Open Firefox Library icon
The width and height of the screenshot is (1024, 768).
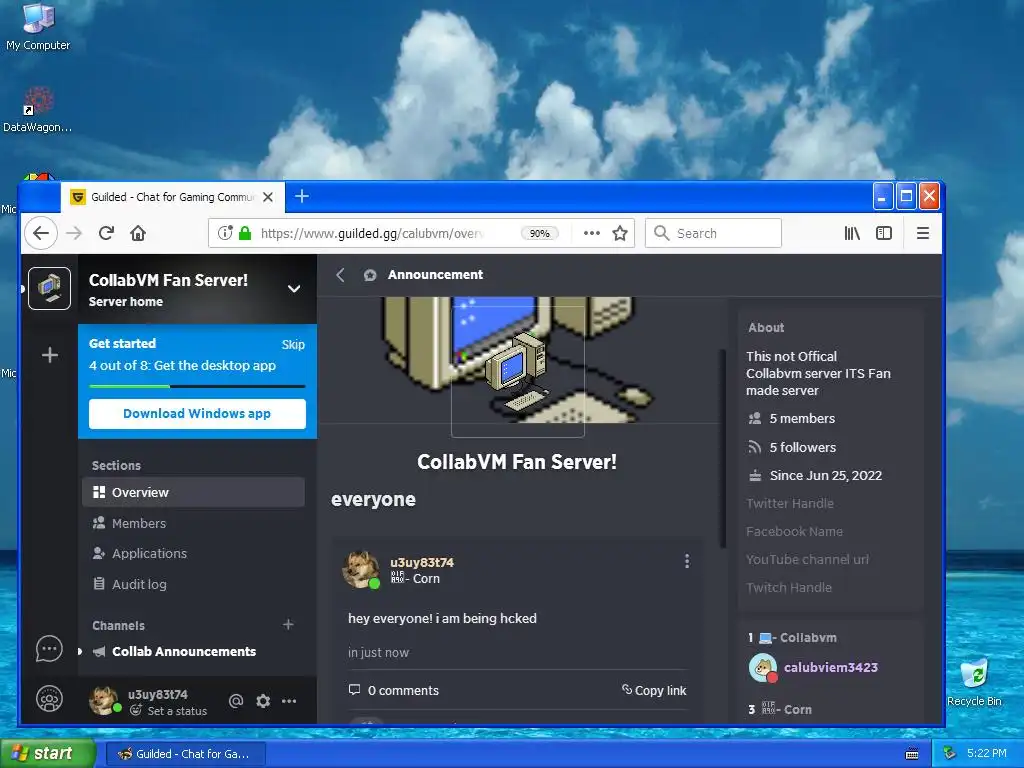click(x=852, y=233)
